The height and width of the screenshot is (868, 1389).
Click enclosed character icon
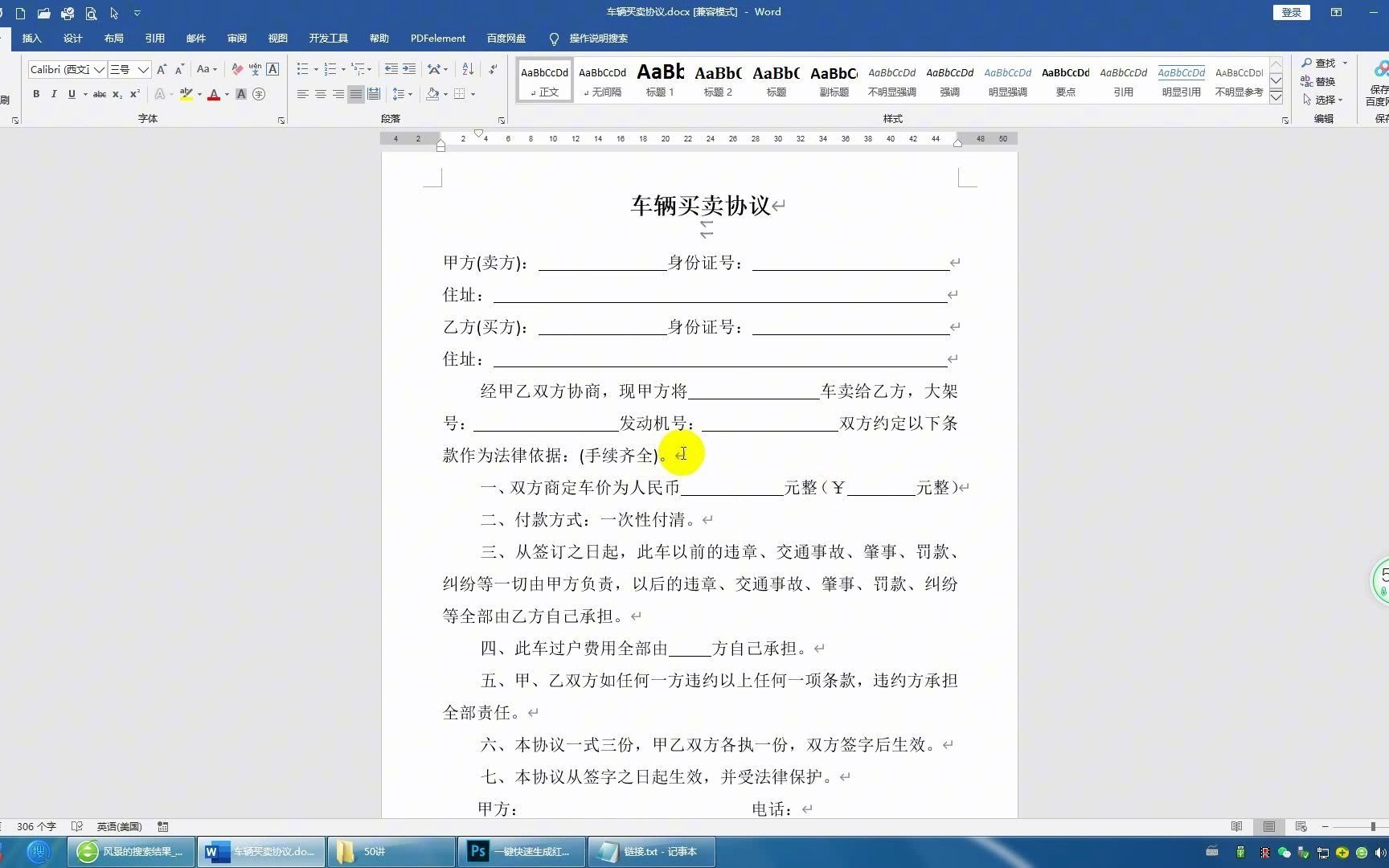[x=259, y=94]
